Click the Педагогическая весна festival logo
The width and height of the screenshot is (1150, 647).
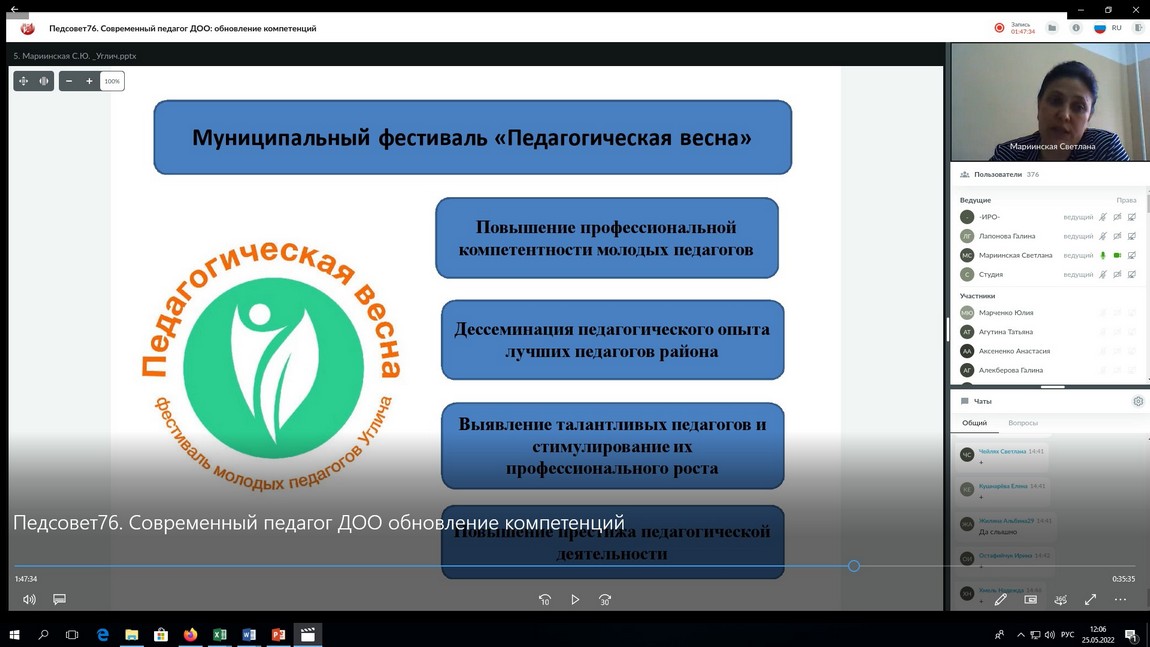(x=271, y=365)
